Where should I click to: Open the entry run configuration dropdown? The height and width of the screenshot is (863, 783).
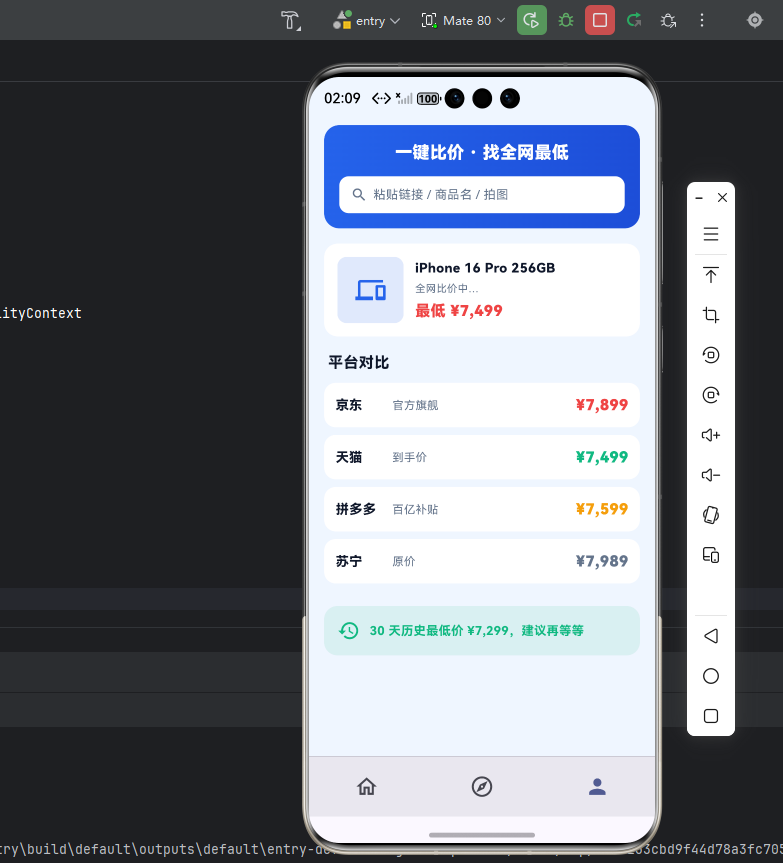(x=366, y=21)
